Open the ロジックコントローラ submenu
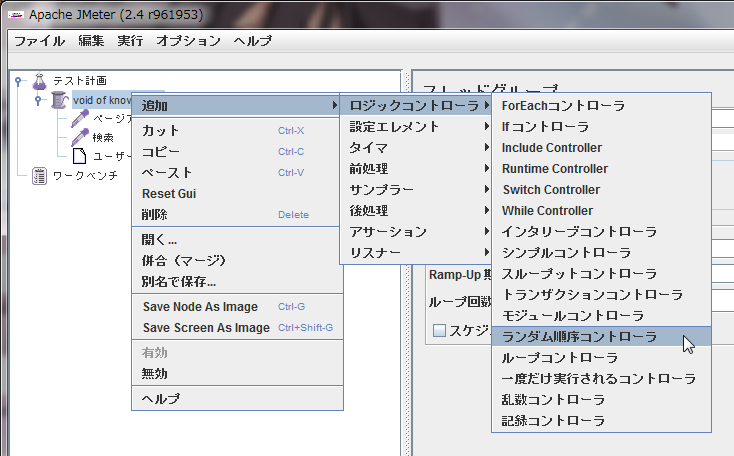734x456 pixels. click(x=415, y=105)
